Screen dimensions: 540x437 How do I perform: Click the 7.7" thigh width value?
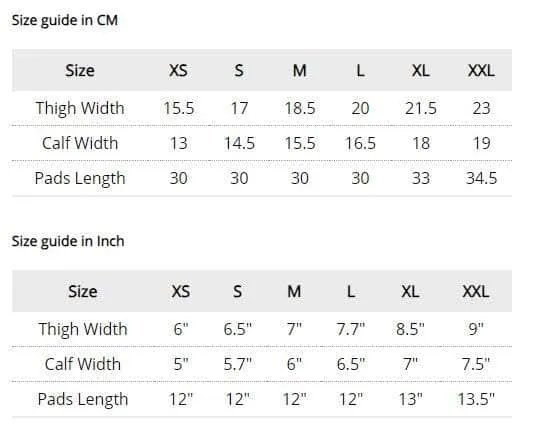point(351,329)
